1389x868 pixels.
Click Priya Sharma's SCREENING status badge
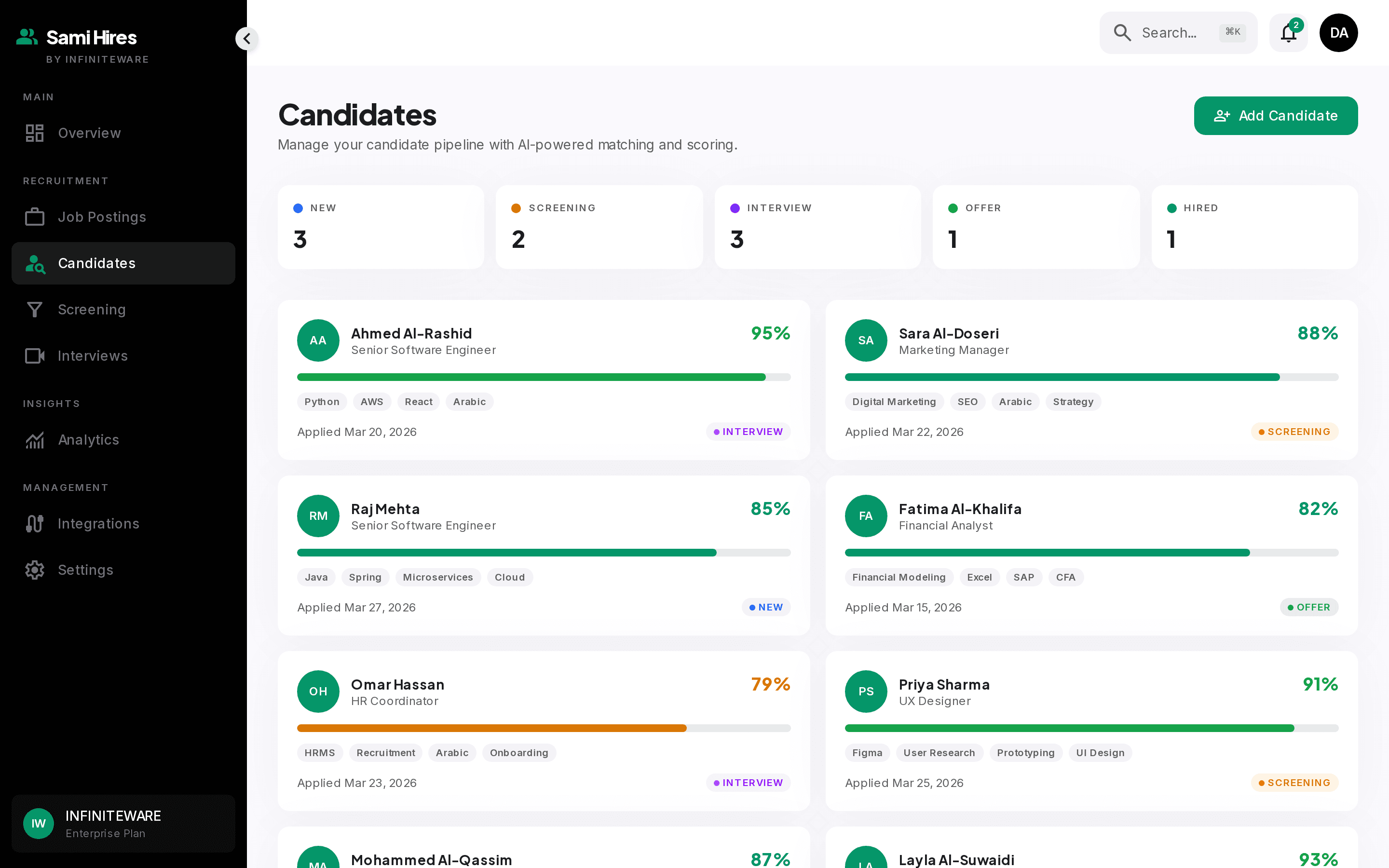pos(1294,783)
